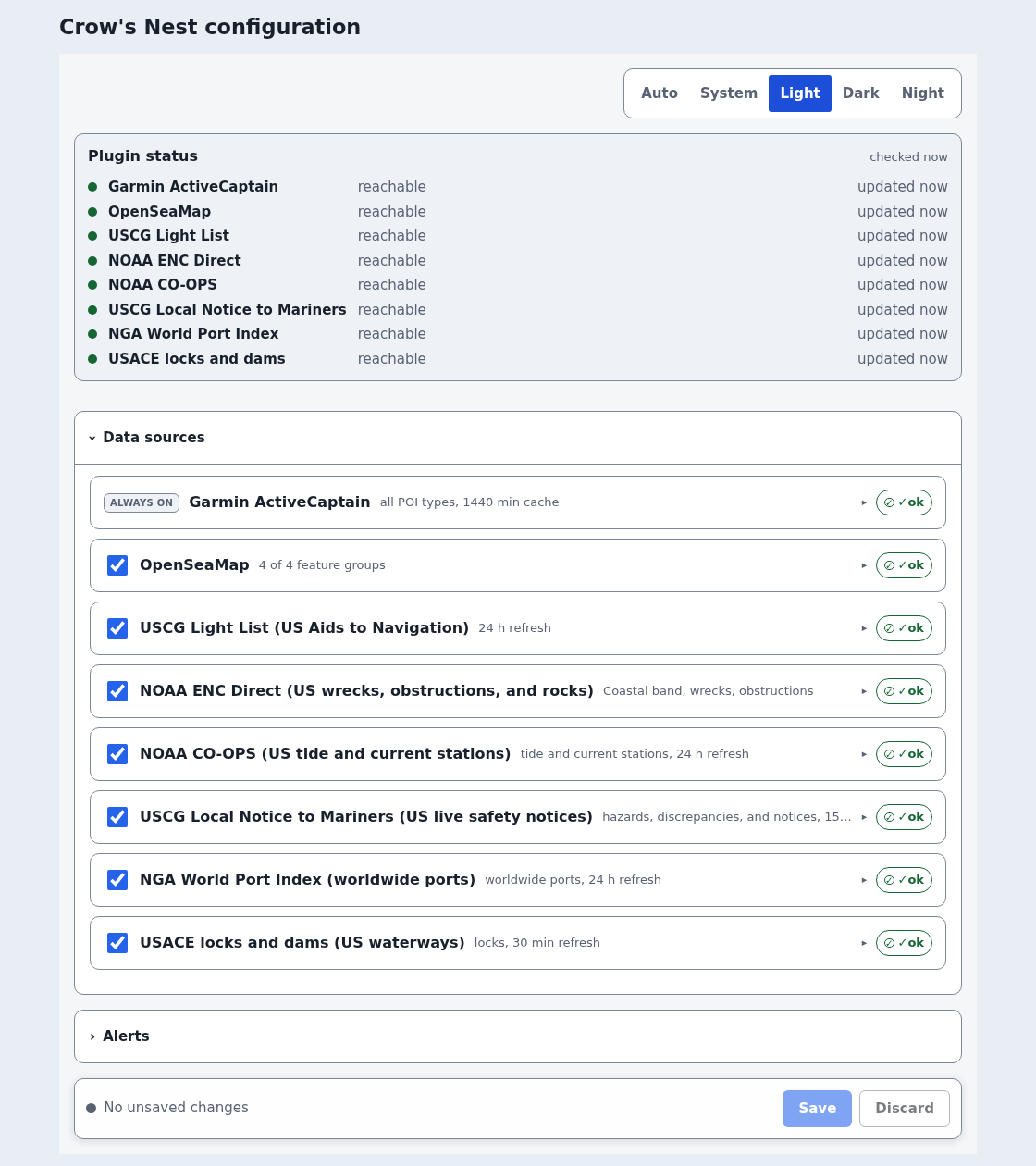Screen dimensions: 1036x1166
Task: Click the green dot beside USCG Local Notice status
Action: pos(92,310)
